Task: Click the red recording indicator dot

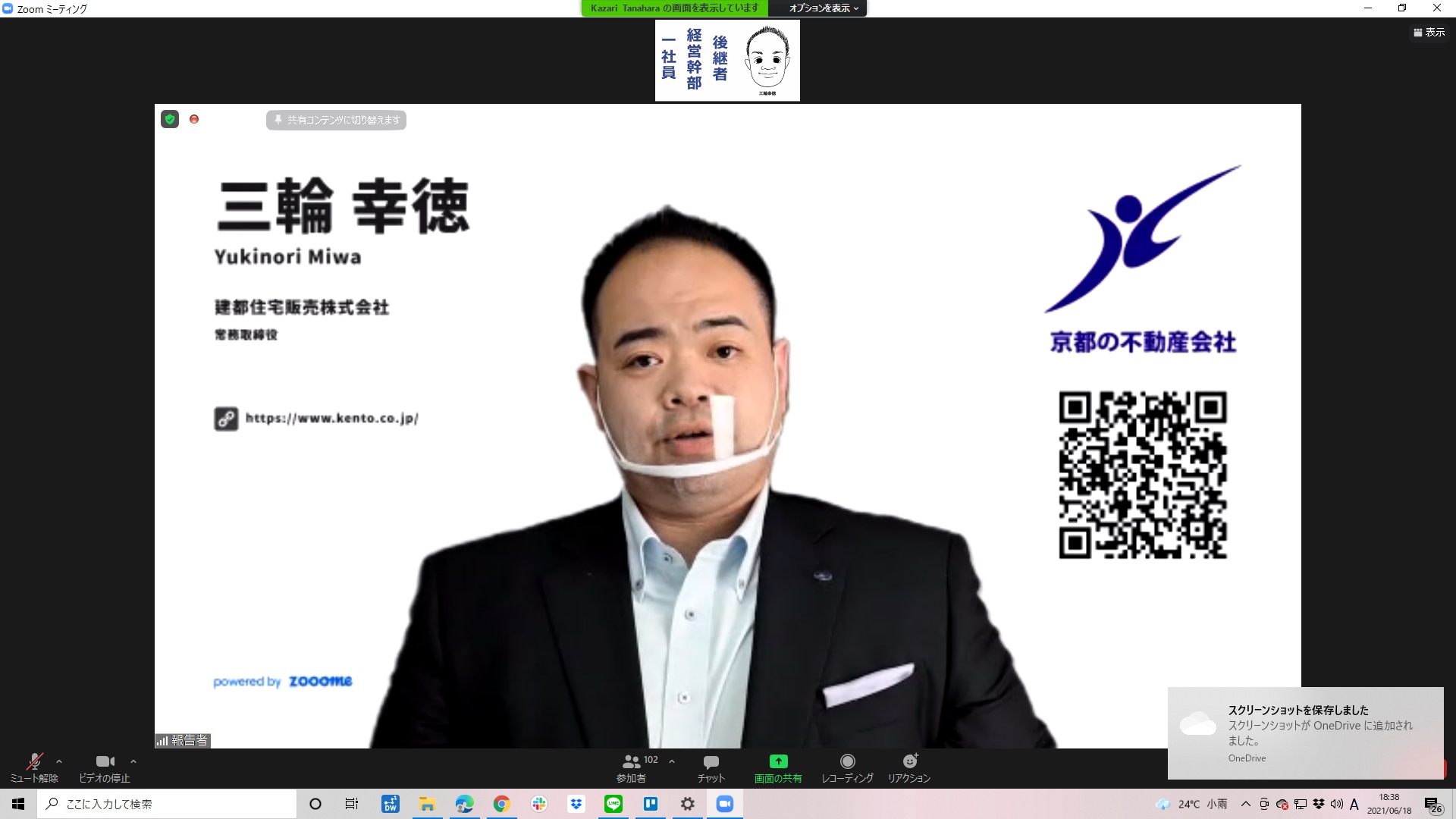Action: tap(194, 119)
